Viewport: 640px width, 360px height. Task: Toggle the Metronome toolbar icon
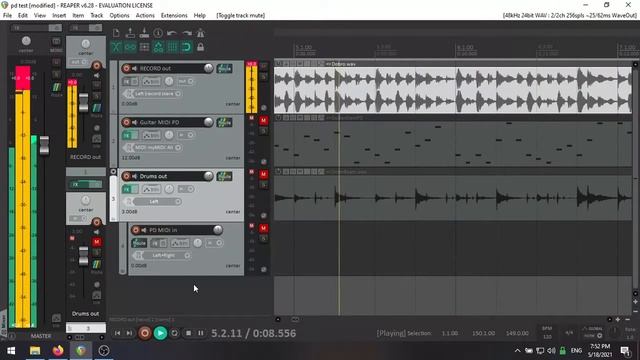200,33
